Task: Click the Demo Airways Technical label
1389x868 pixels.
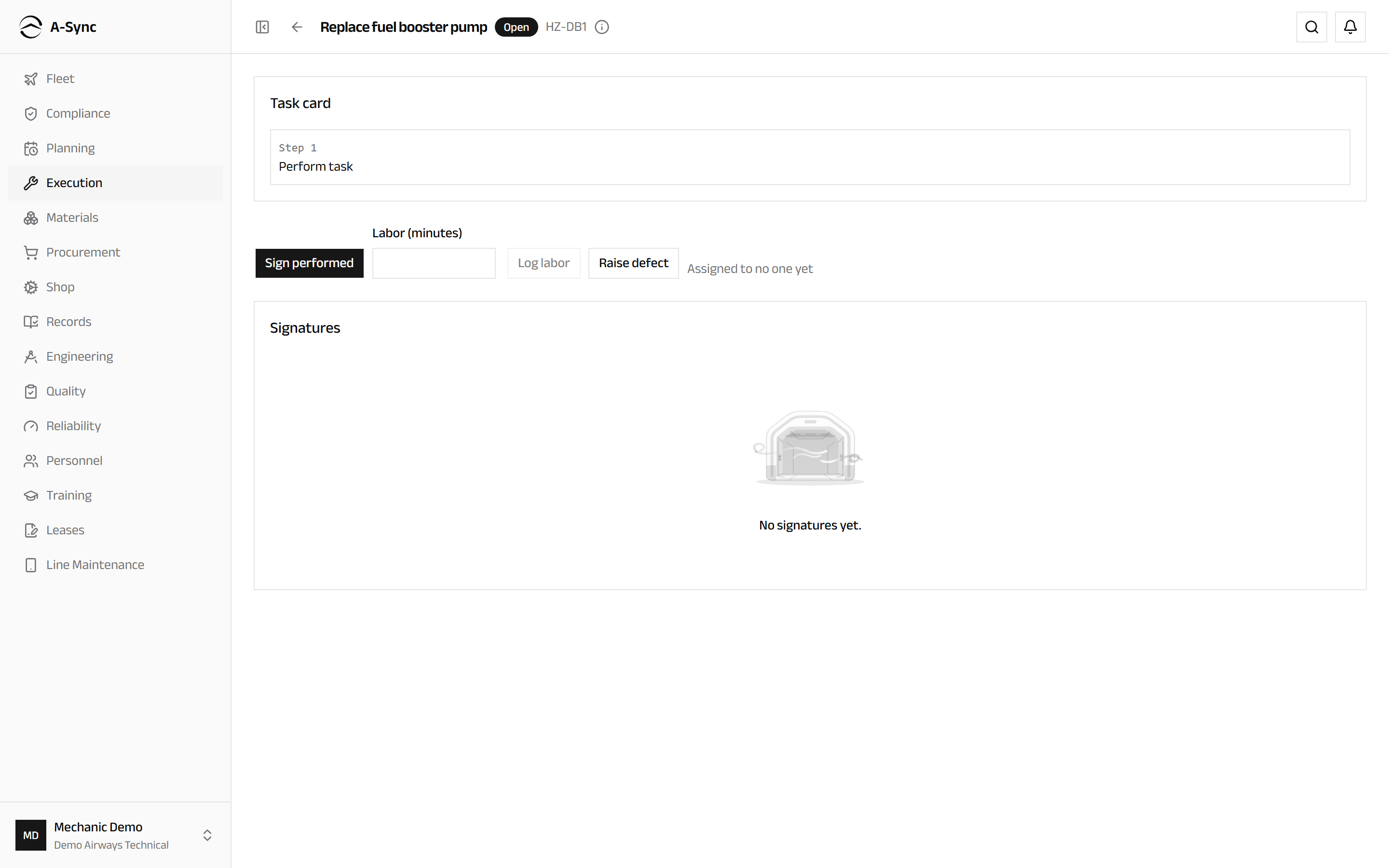Action: click(111, 845)
